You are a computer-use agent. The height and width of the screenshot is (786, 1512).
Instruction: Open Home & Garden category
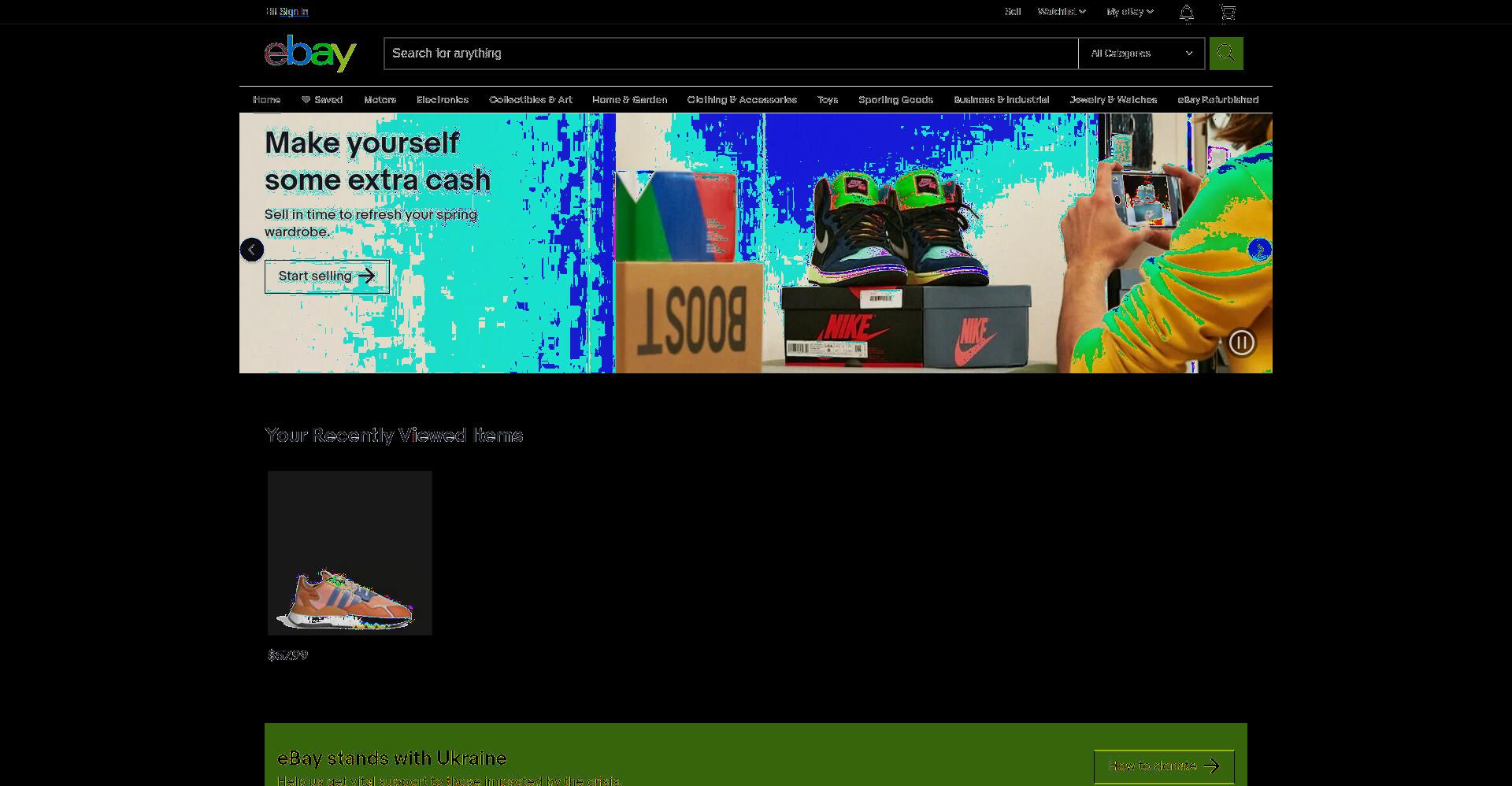[630, 100]
